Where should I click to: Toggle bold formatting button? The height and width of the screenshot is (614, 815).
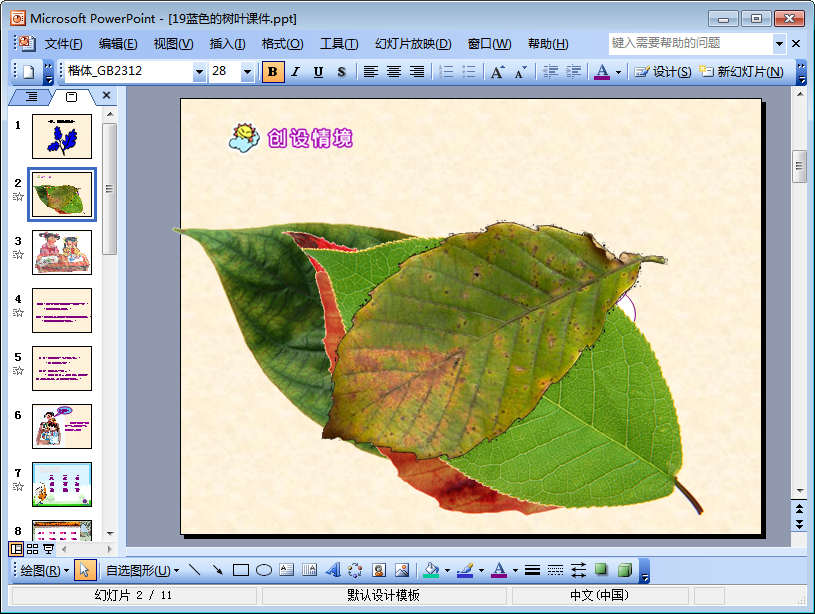(272, 72)
